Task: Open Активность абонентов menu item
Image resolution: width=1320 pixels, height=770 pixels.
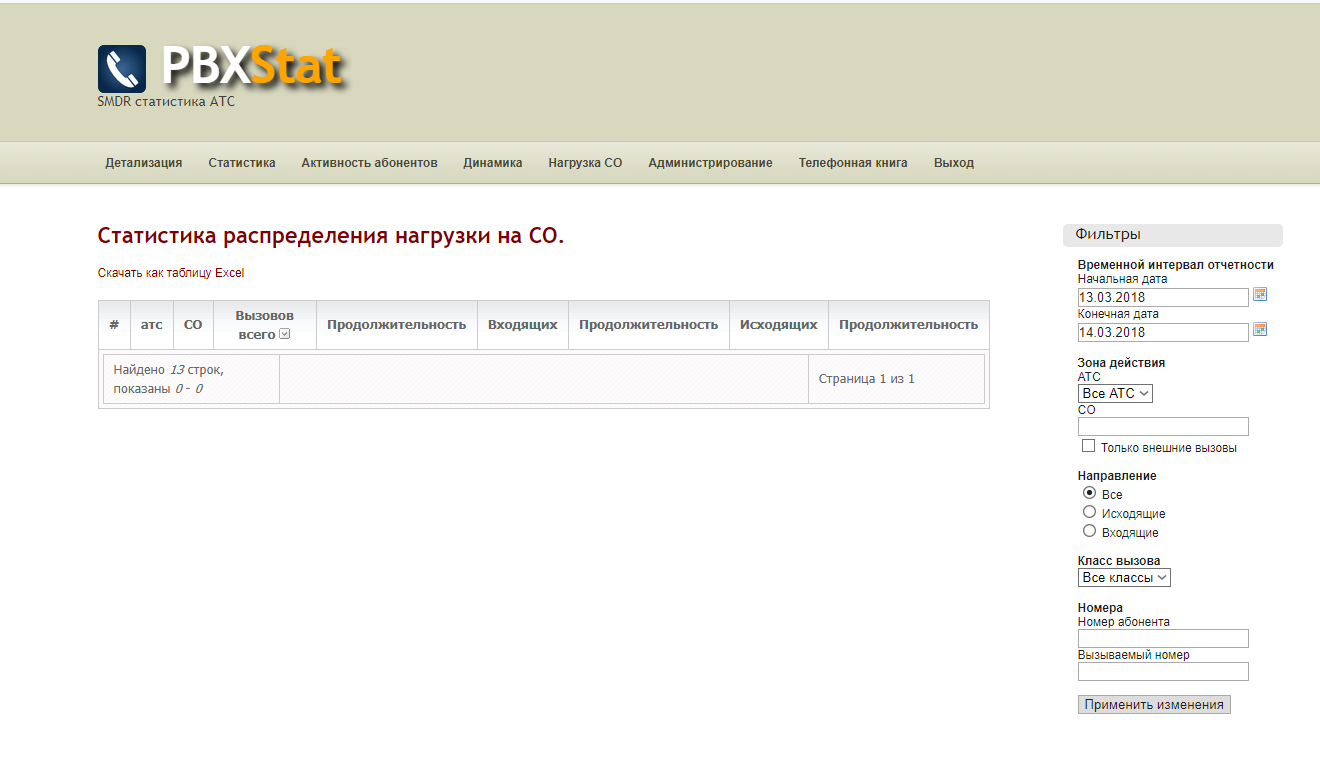Action: coord(369,163)
